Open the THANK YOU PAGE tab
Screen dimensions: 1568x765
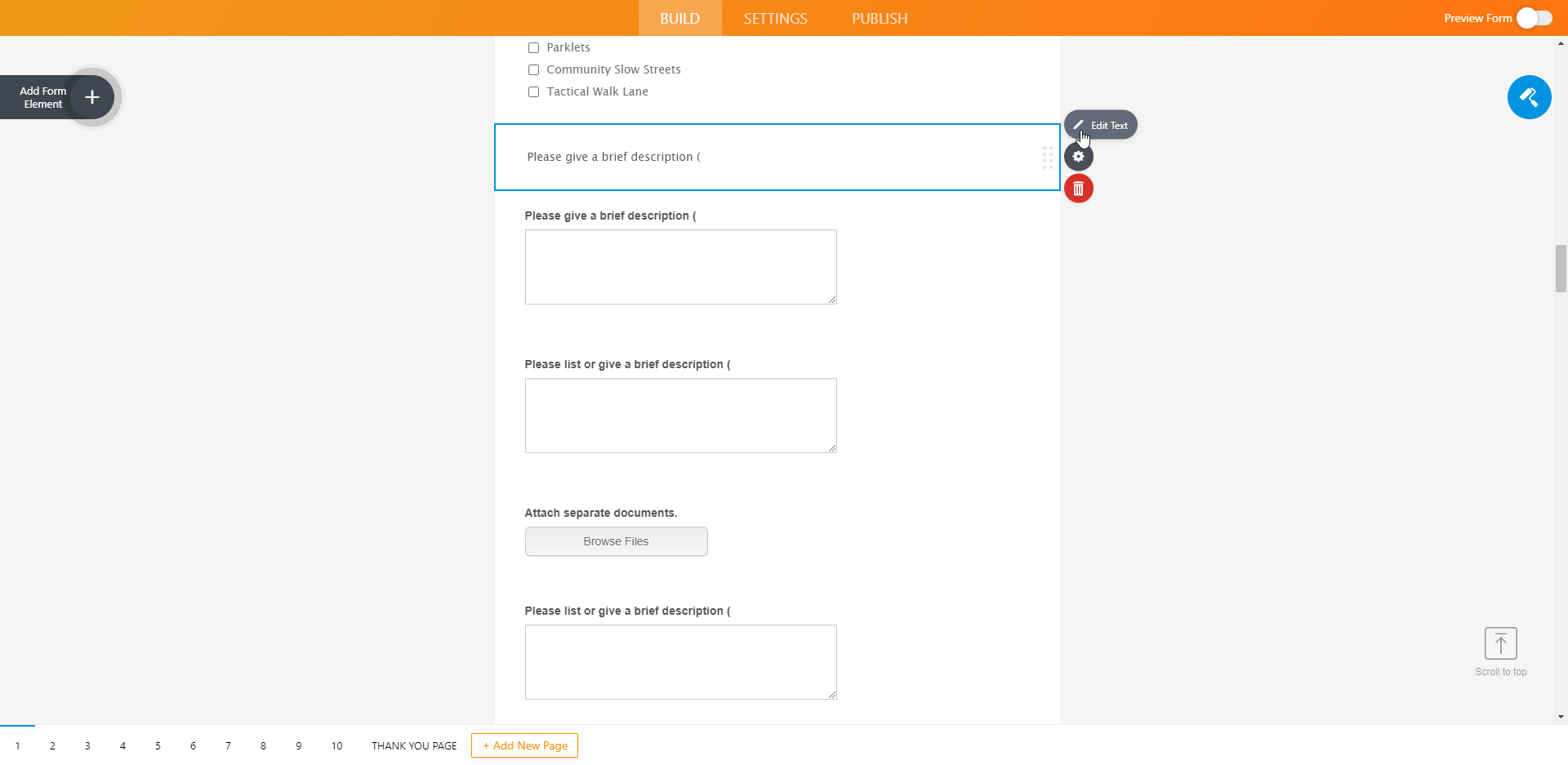pyautogui.click(x=414, y=745)
